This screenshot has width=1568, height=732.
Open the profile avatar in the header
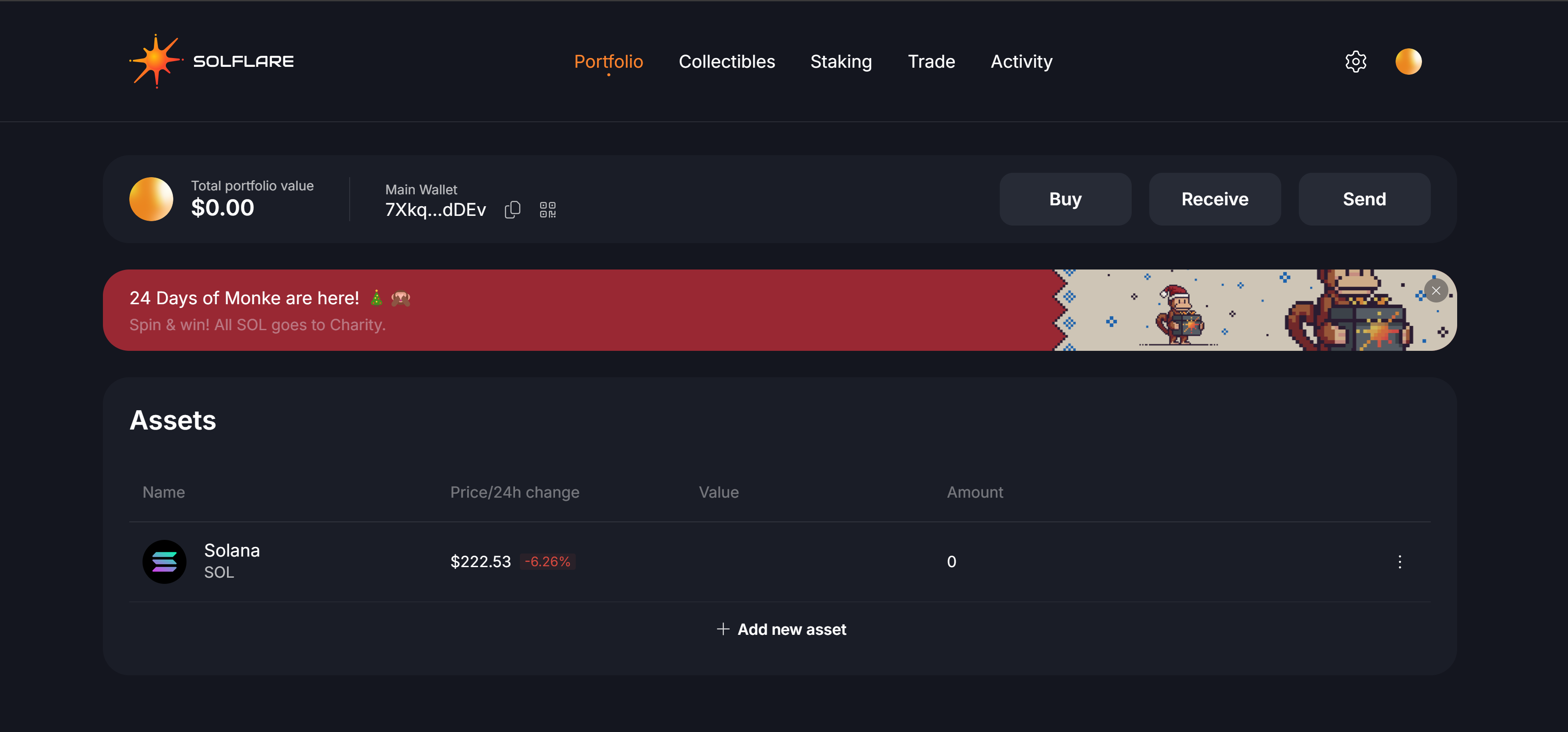pos(1408,62)
